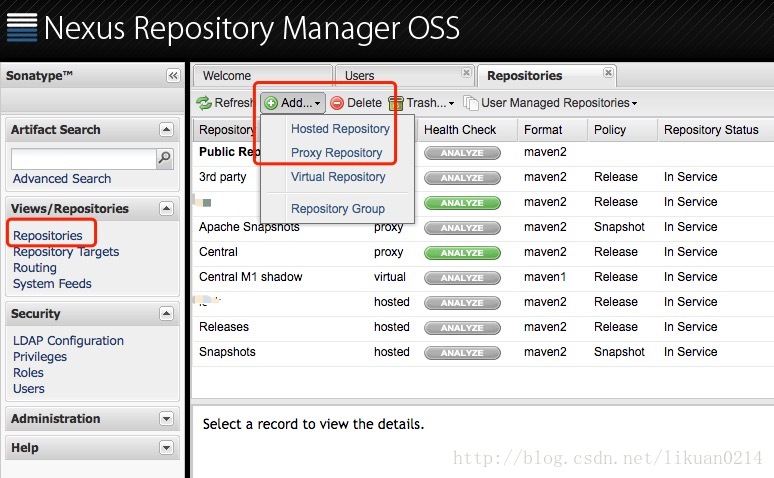The image size is (774, 478).
Task: Expand the Help panel
Action: (x=166, y=448)
